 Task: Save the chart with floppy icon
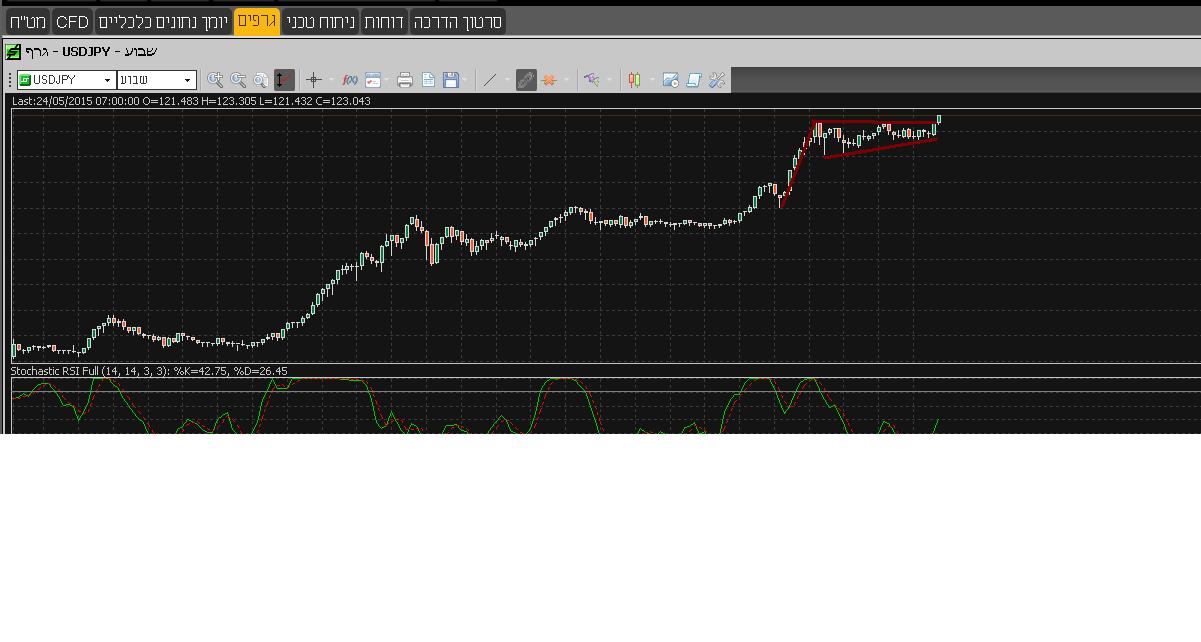click(x=451, y=80)
